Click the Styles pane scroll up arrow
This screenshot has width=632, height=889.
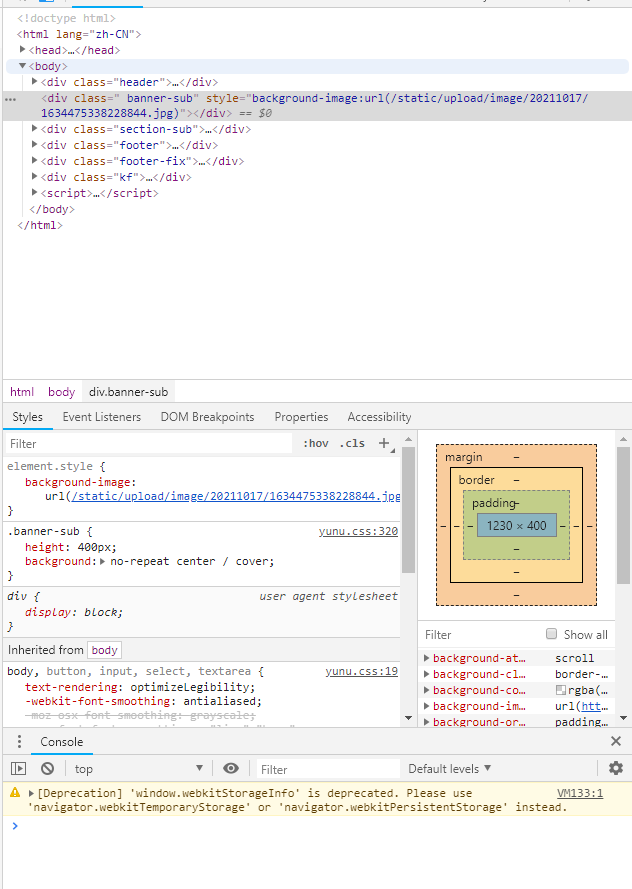coord(408,439)
